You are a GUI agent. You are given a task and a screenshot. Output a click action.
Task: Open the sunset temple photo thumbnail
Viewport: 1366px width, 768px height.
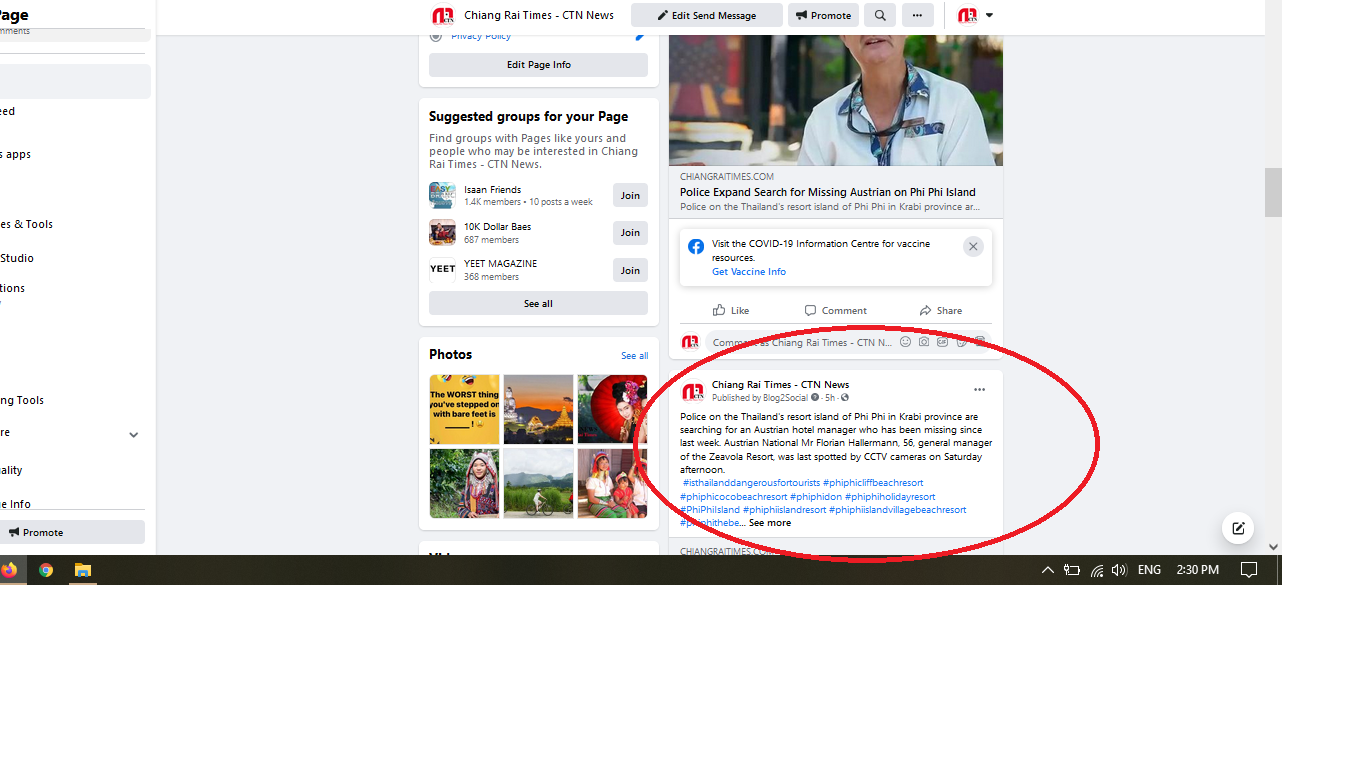(x=538, y=409)
